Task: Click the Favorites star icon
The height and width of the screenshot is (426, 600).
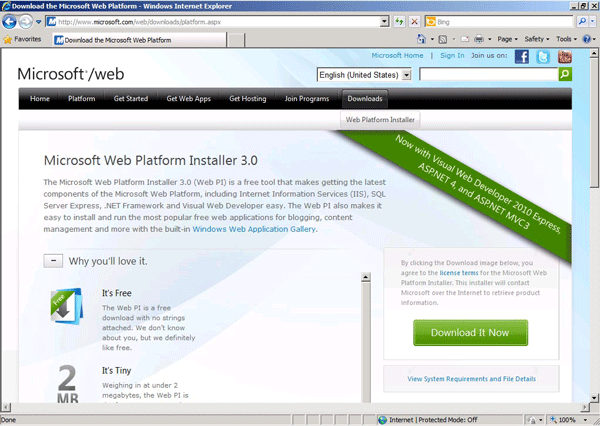Action: pos(9,40)
